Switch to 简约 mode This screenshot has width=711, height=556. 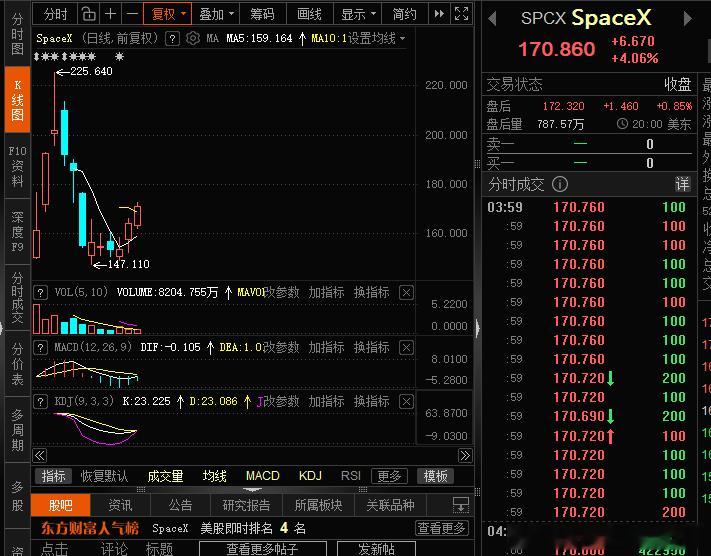pyautogui.click(x=404, y=14)
